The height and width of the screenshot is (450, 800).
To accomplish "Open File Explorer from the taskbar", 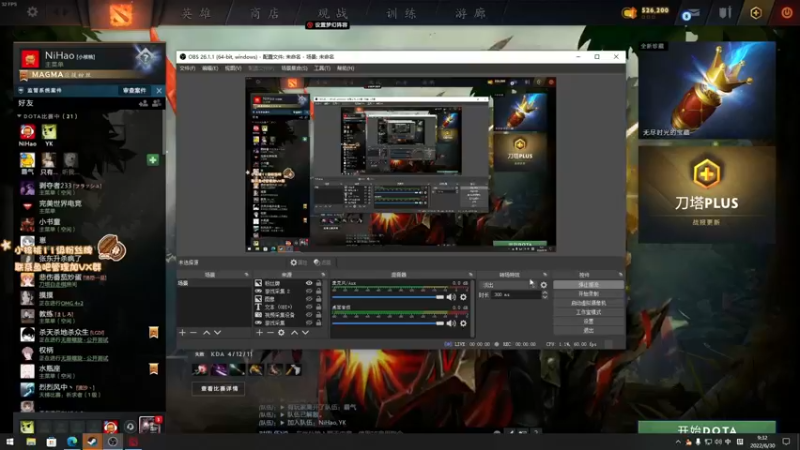I will pyautogui.click(x=31, y=442).
